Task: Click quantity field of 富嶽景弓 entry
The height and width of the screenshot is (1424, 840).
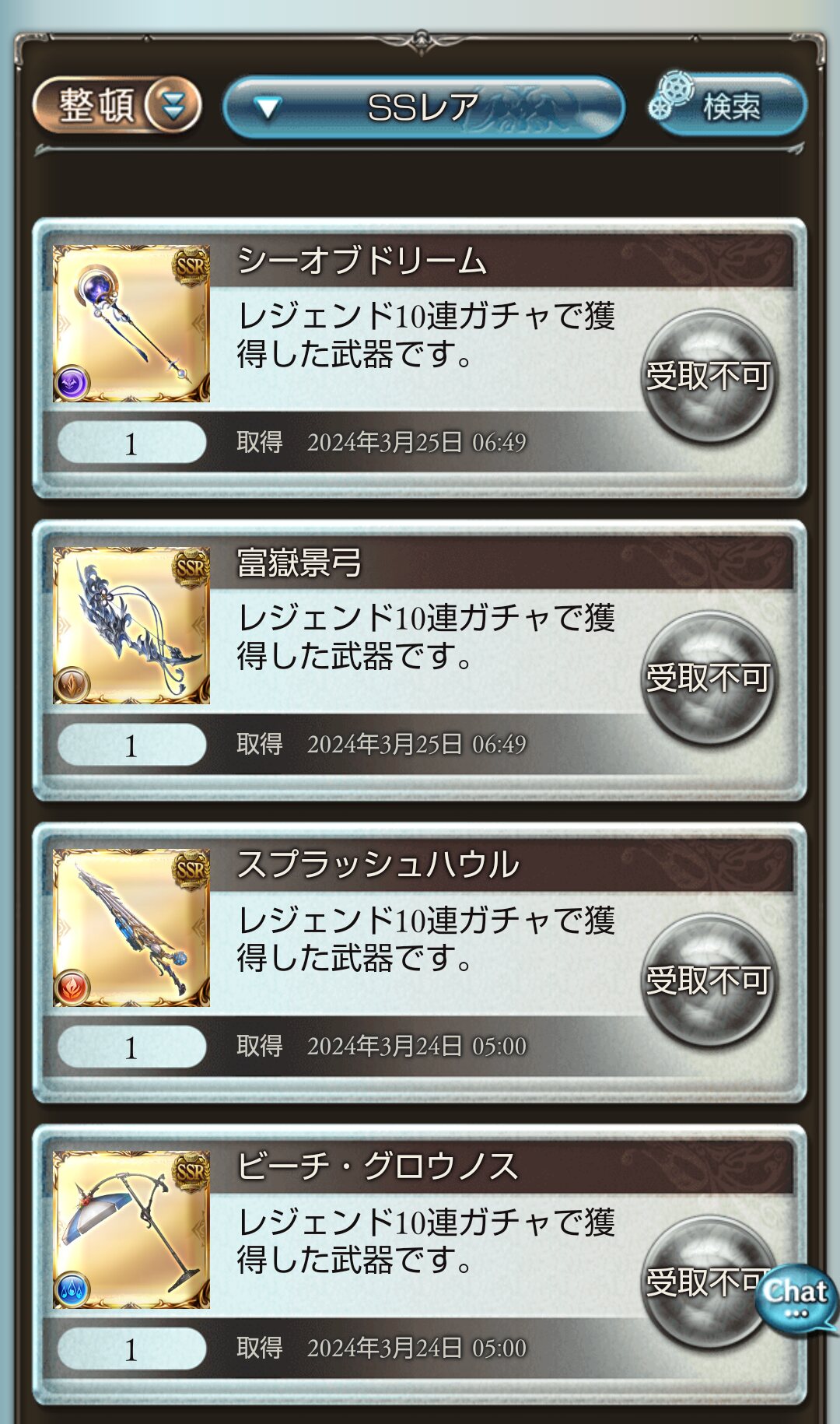Action: 131,745
